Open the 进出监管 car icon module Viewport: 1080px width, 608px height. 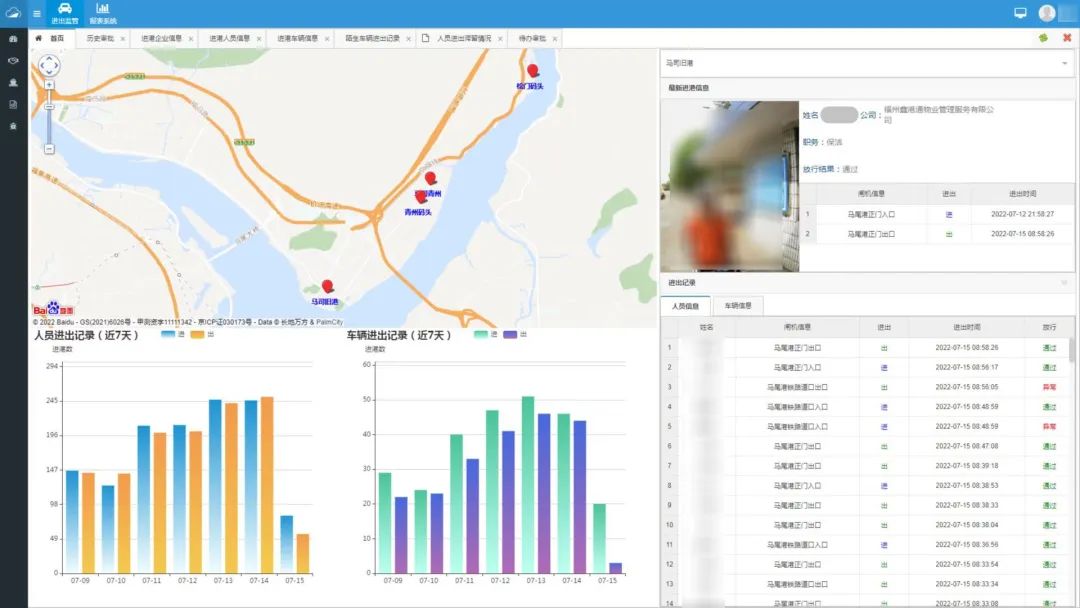coord(64,13)
